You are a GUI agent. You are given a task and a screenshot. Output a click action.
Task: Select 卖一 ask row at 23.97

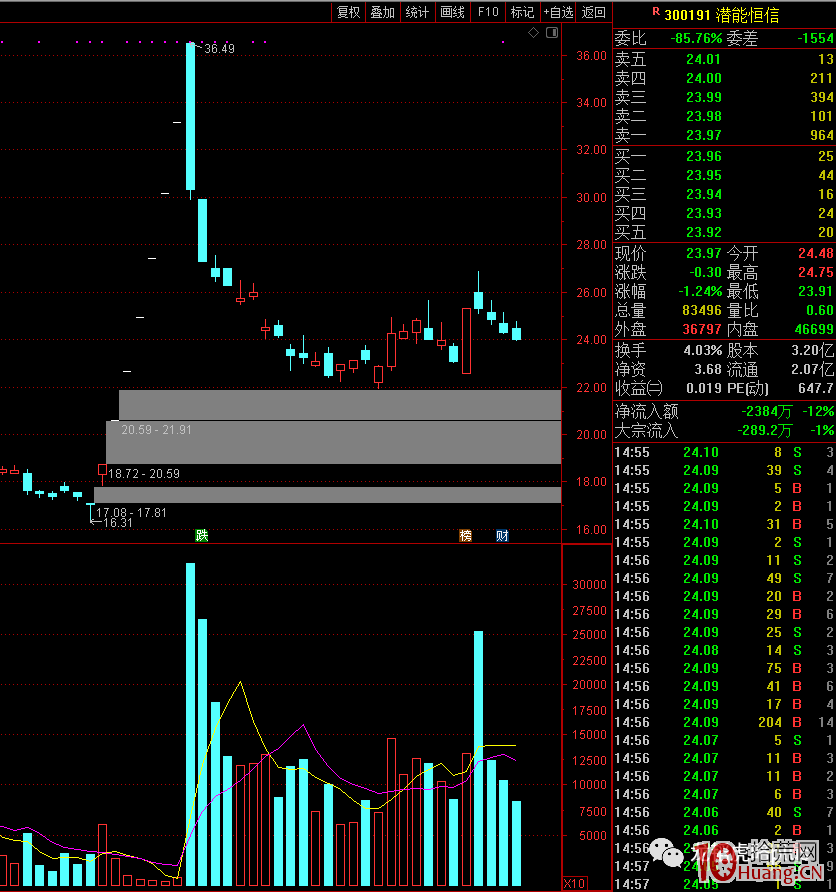click(x=725, y=135)
